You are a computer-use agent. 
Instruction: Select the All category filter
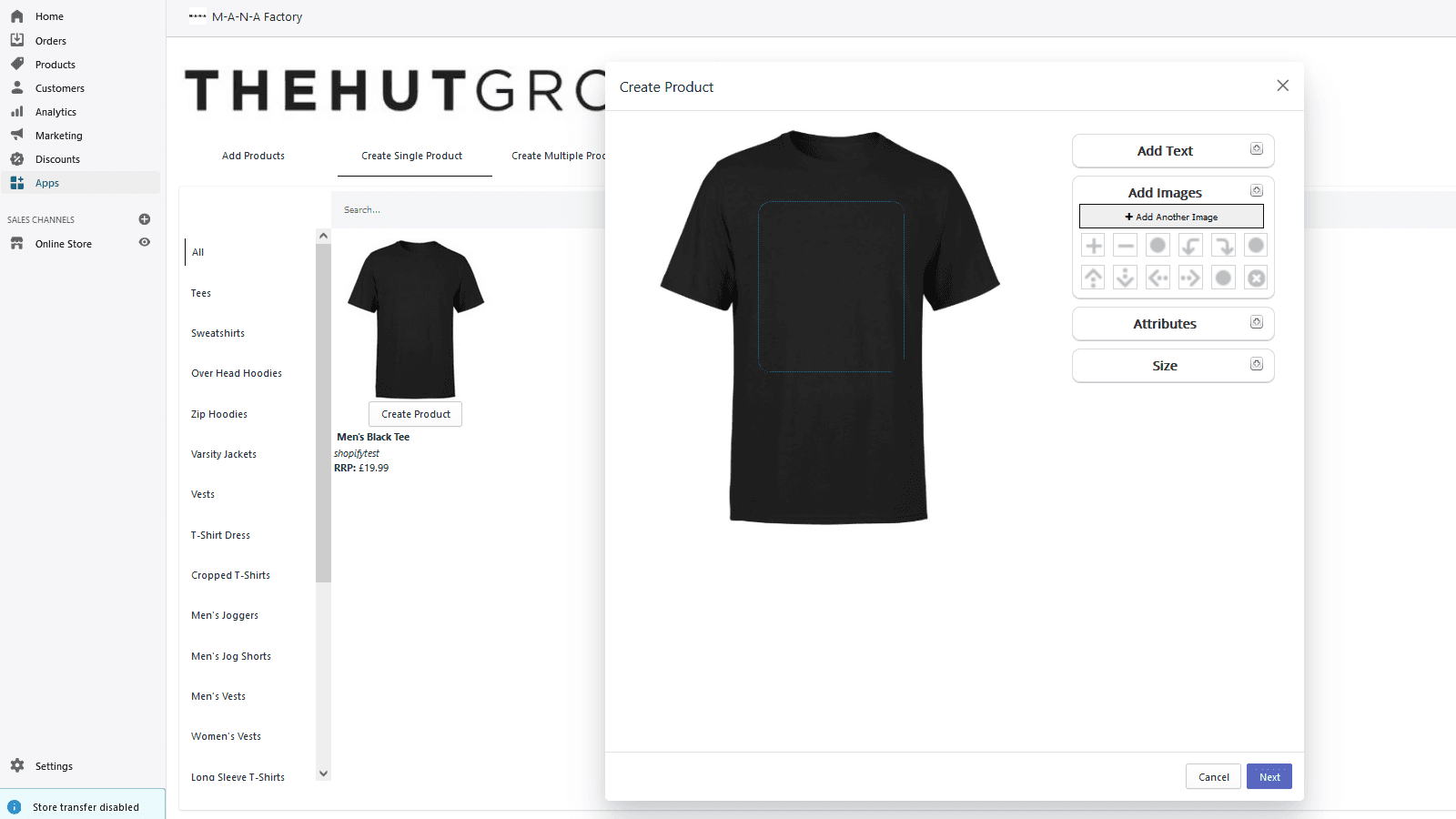pyautogui.click(x=197, y=252)
